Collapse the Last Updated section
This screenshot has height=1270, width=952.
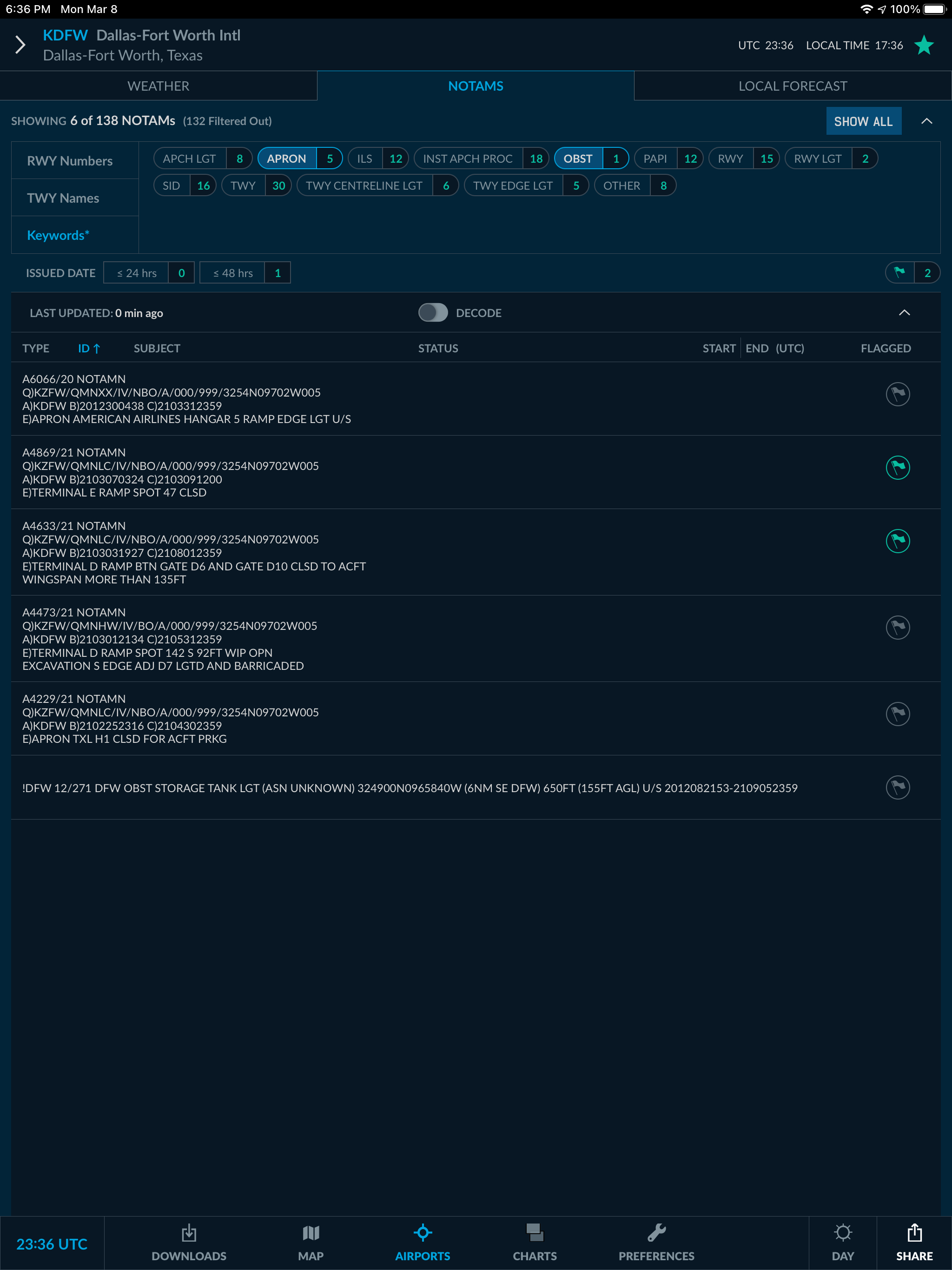pyautogui.click(x=905, y=313)
